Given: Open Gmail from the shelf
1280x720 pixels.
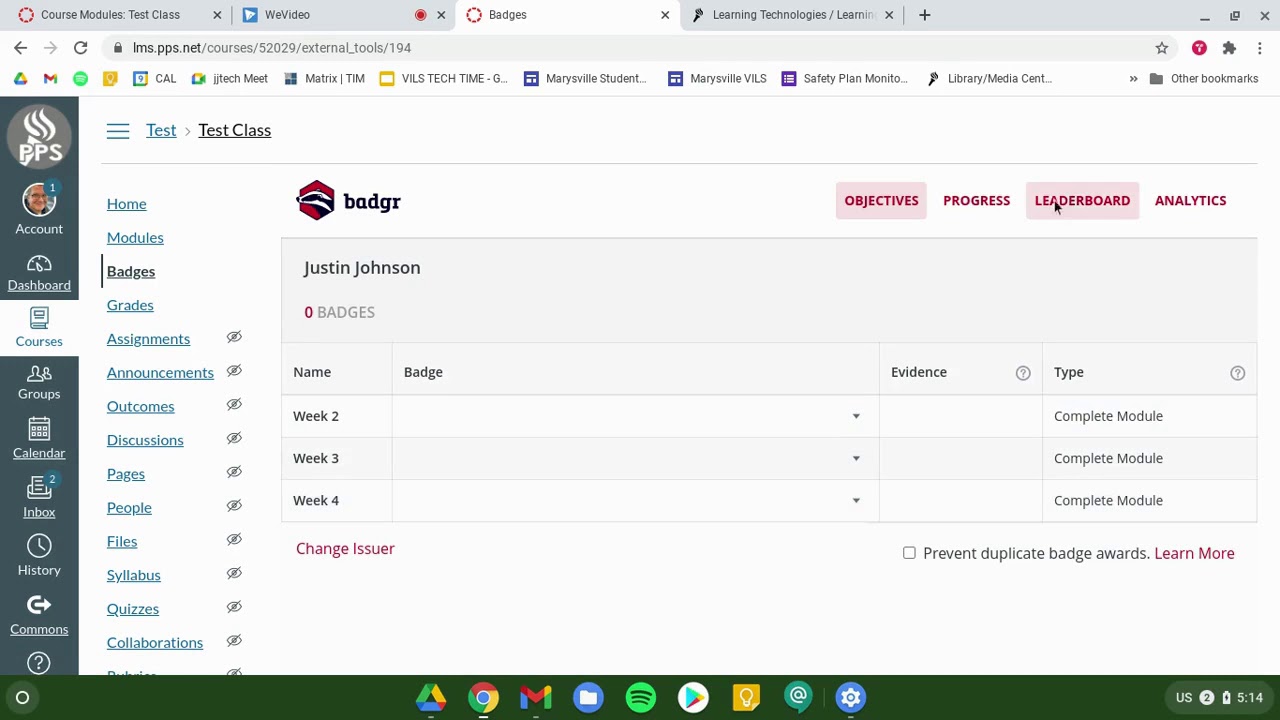Looking at the screenshot, I should pyautogui.click(x=536, y=697).
